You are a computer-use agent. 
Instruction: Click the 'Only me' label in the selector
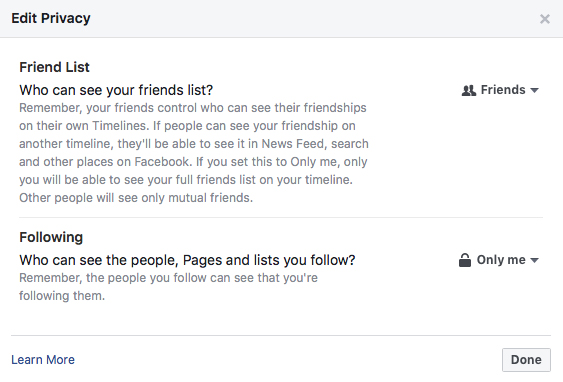(x=501, y=260)
